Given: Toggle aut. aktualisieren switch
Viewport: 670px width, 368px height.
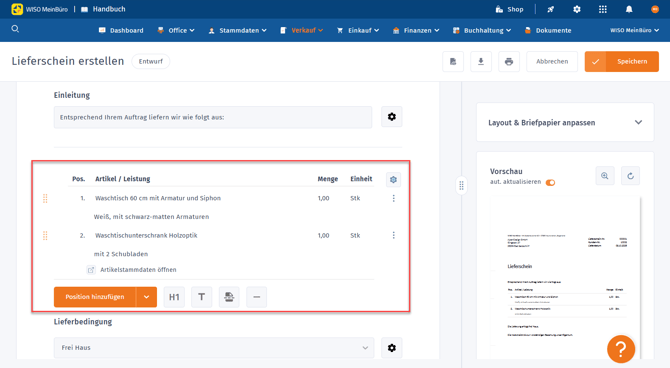Looking at the screenshot, I should 550,183.
